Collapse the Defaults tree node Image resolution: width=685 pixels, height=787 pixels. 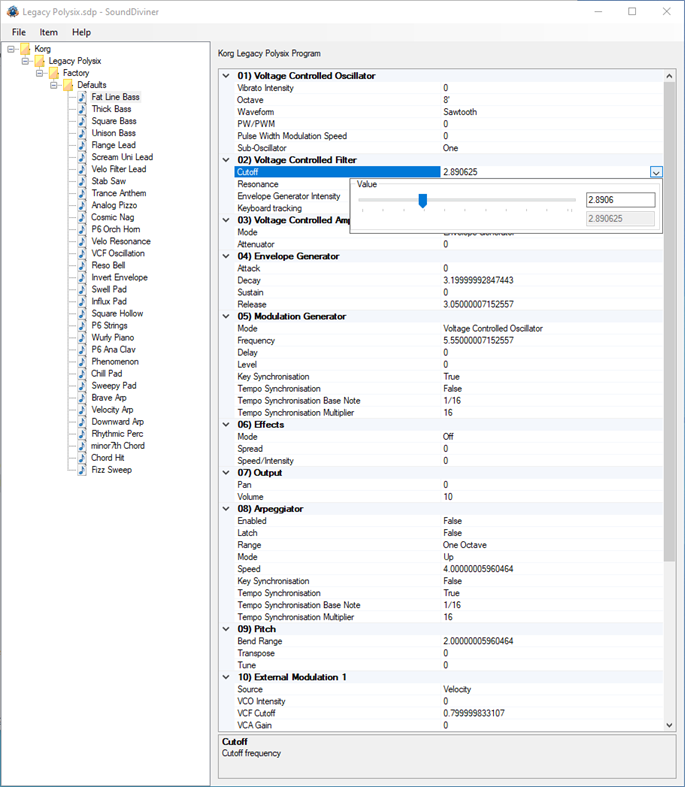point(54,85)
